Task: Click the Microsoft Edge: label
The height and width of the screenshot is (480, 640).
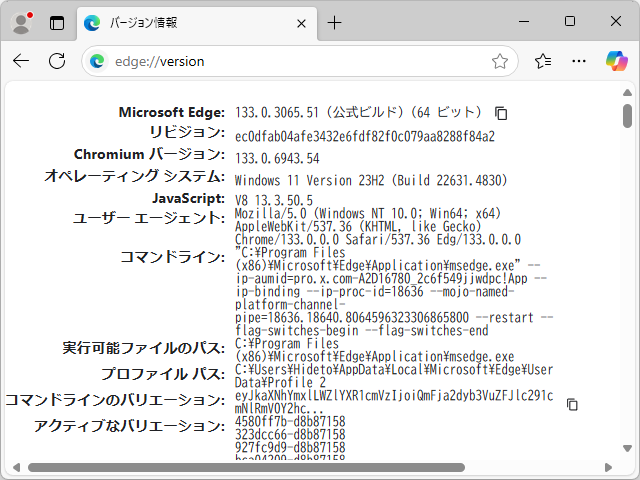Action: (x=171, y=112)
